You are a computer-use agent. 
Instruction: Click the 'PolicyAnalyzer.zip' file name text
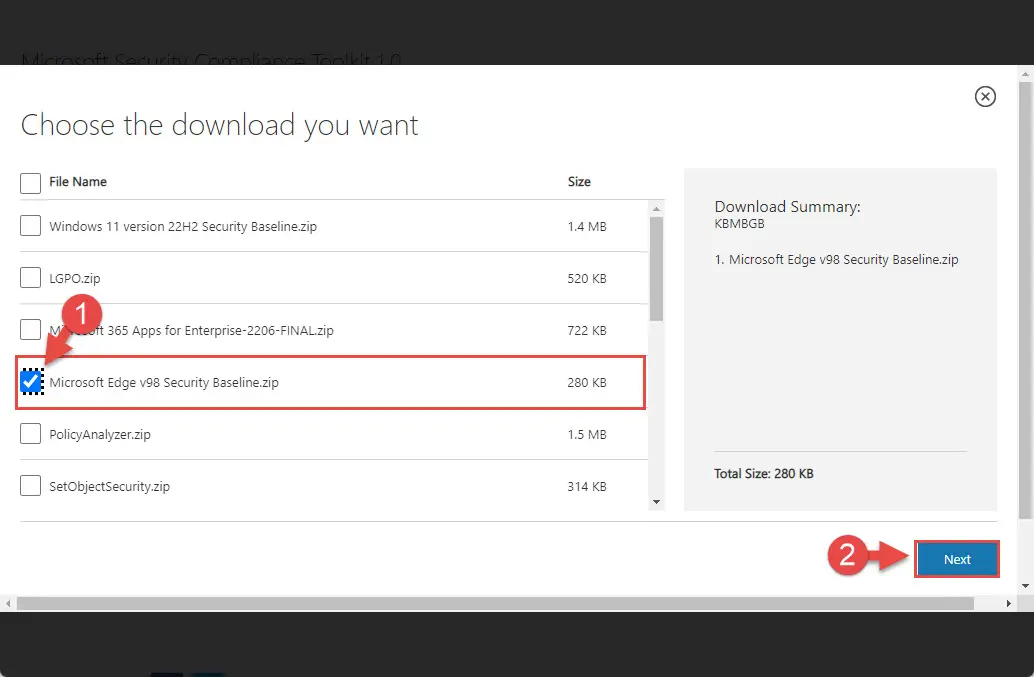(100, 434)
